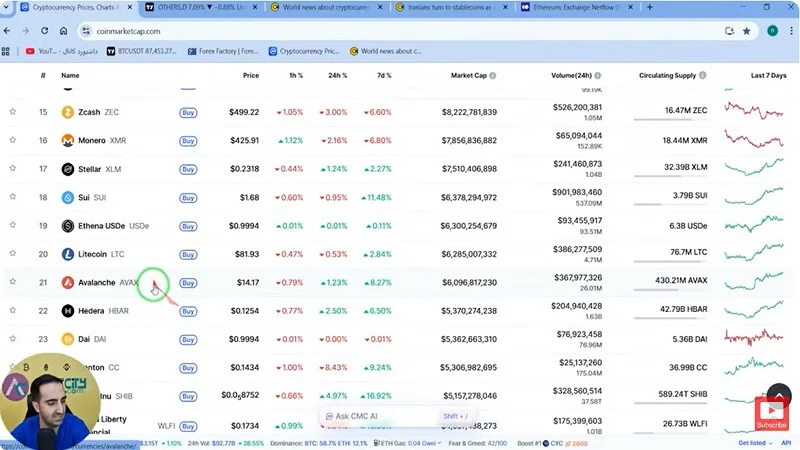Switch to the OTHERS.D browser tab

pyautogui.click(x=197, y=7)
